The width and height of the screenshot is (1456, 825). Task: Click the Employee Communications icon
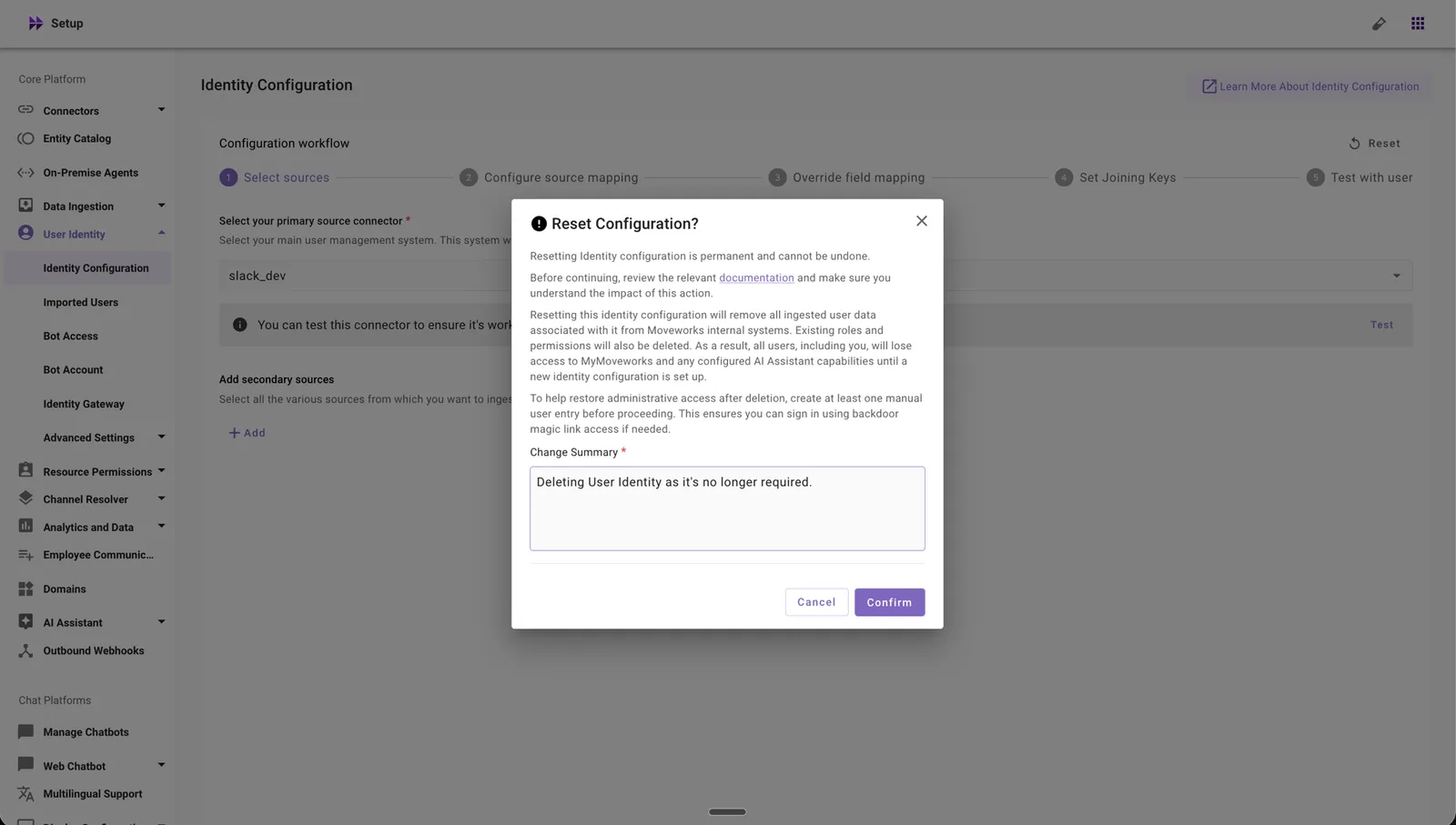(25, 555)
